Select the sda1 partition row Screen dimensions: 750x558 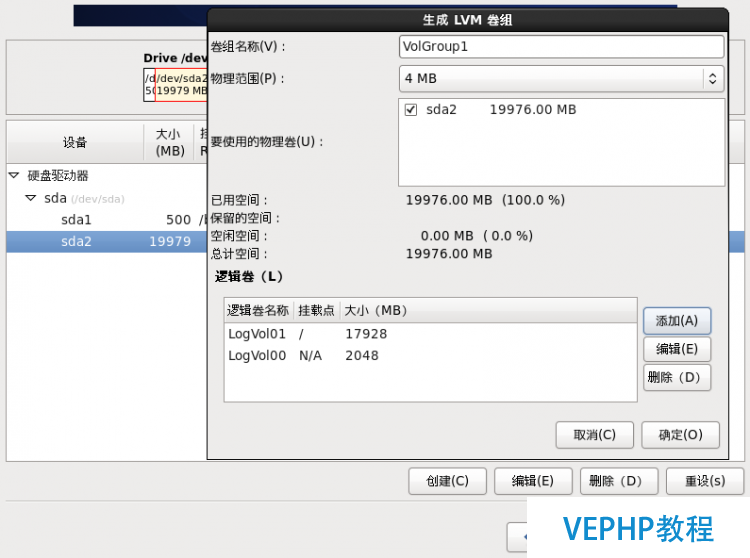(x=107, y=220)
